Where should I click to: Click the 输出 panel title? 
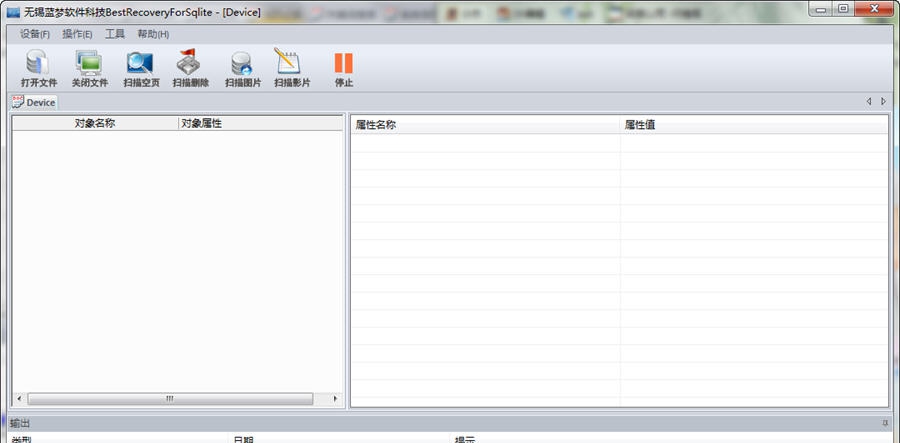[x=20, y=423]
